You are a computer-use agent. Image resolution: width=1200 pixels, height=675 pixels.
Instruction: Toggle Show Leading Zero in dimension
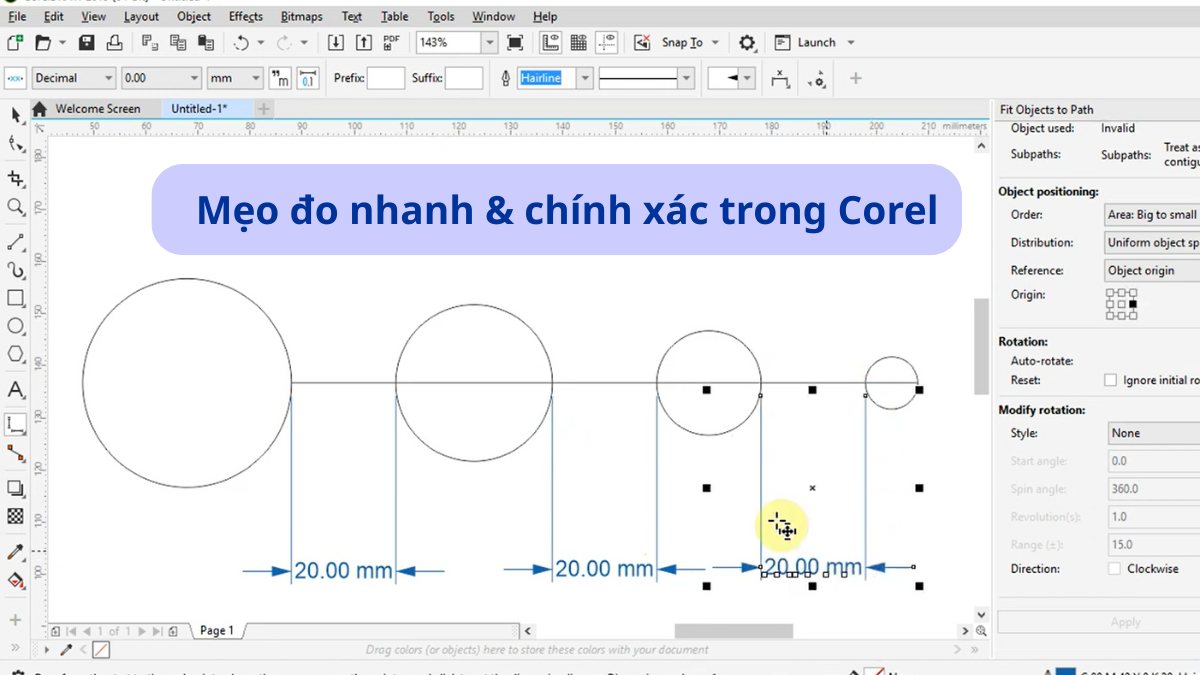[x=308, y=78]
